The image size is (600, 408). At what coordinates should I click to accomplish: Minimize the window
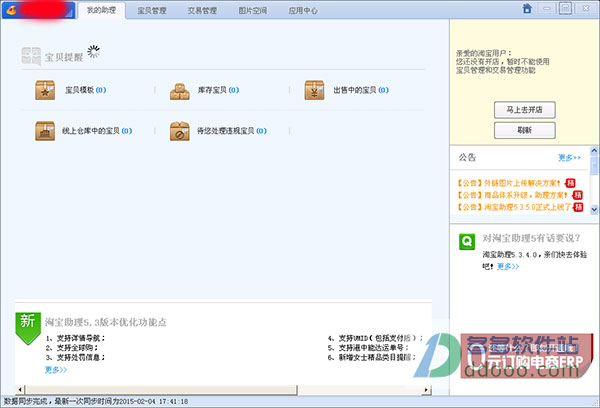tap(547, 8)
